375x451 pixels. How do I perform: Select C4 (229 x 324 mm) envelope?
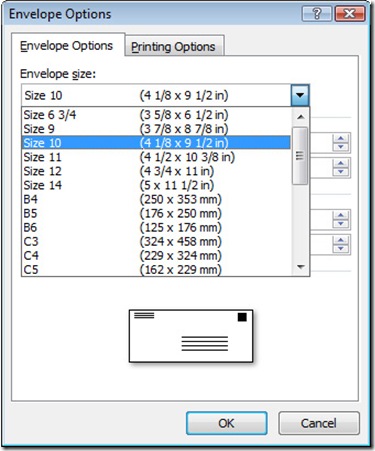(x=156, y=255)
